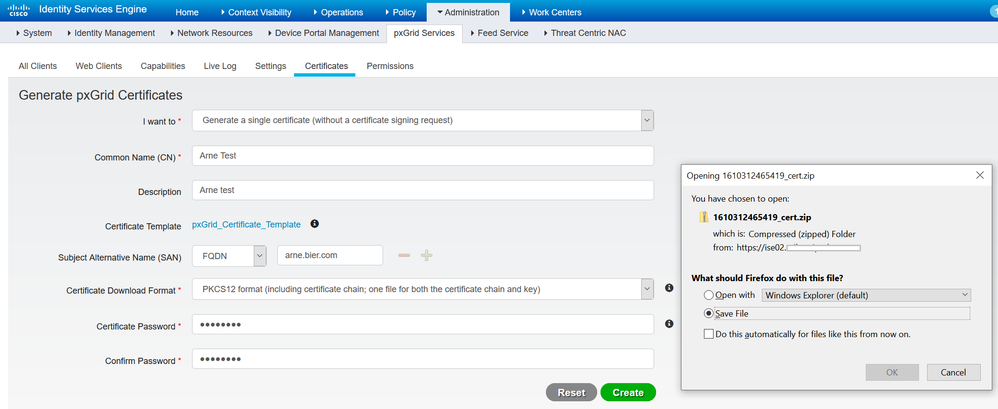998x409 pixels.
Task: Click the SAN value field arne.bier.com
Action: click(x=330, y=255)
